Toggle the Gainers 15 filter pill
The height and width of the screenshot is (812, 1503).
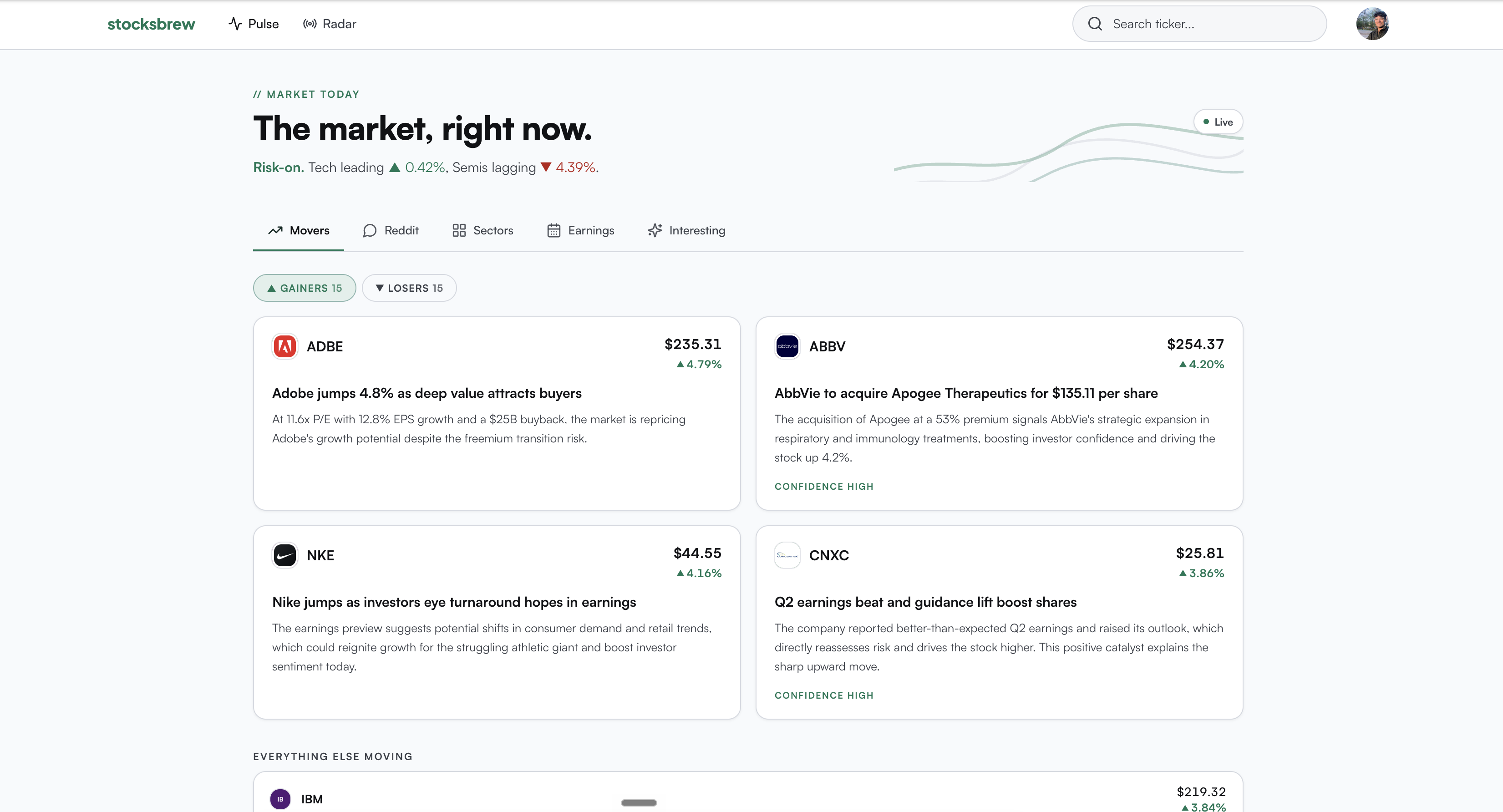[305, 288]
